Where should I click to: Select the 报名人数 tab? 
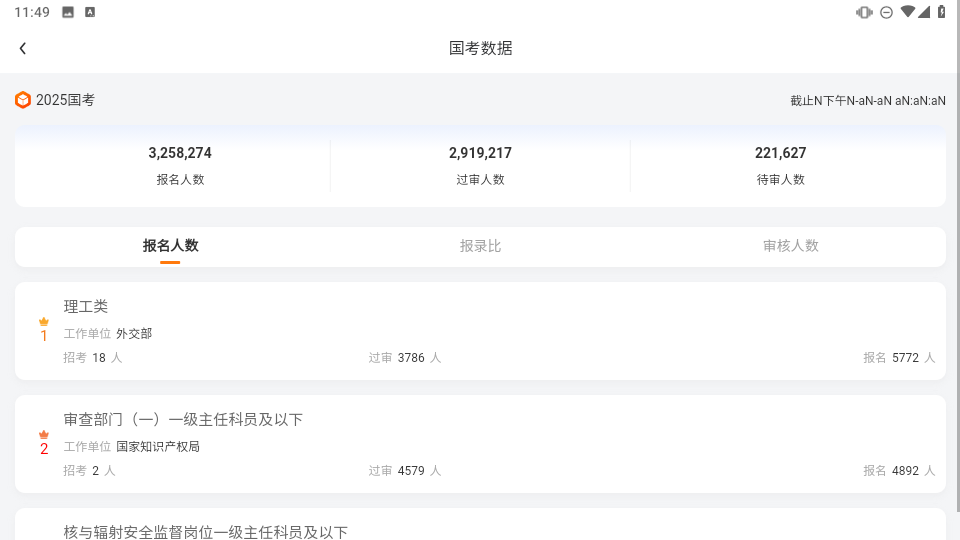170,246
